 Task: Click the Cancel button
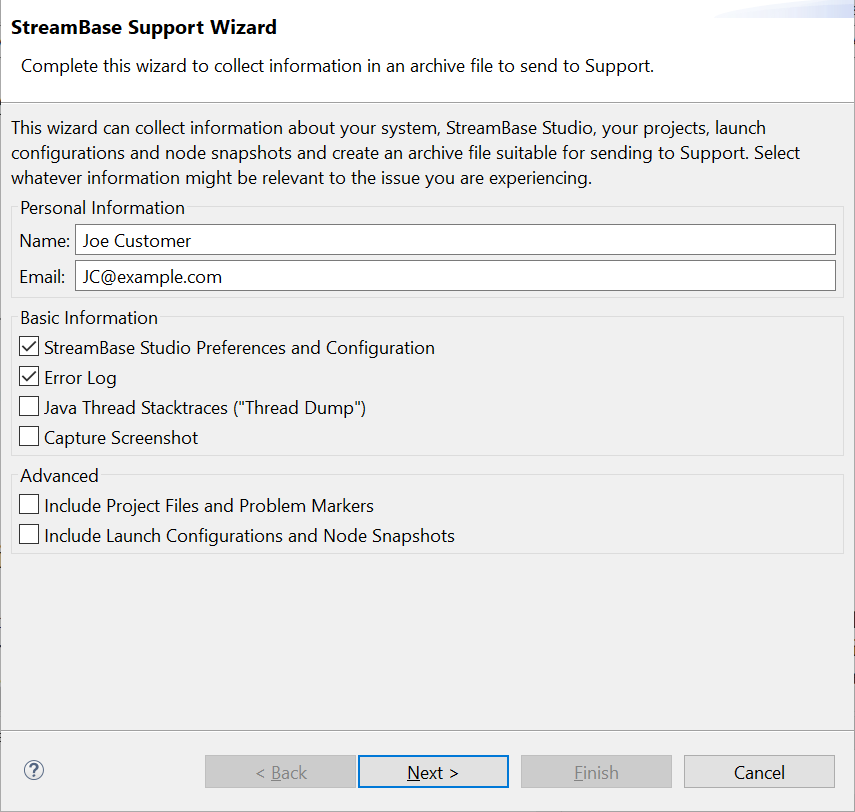coord(759,772)
